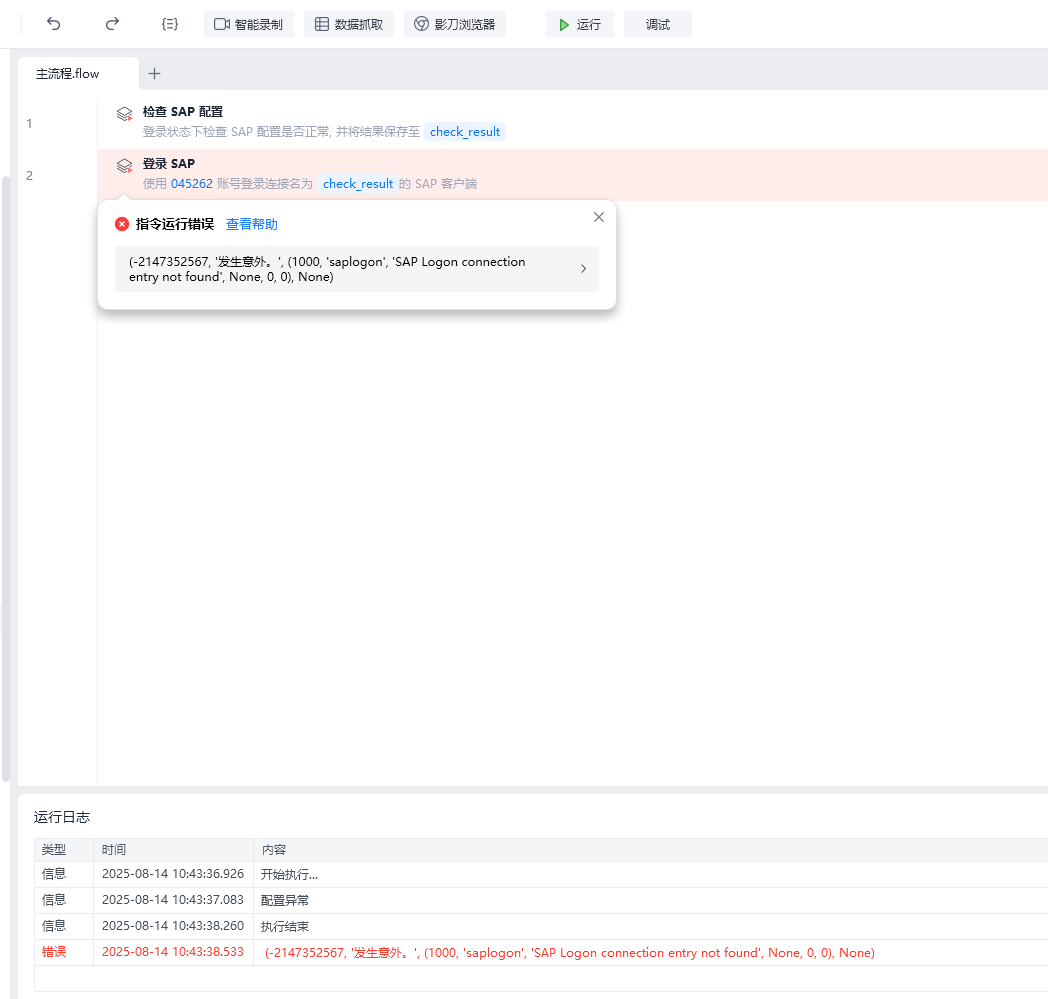Select the 开始执行... log row

click(541, 874)
